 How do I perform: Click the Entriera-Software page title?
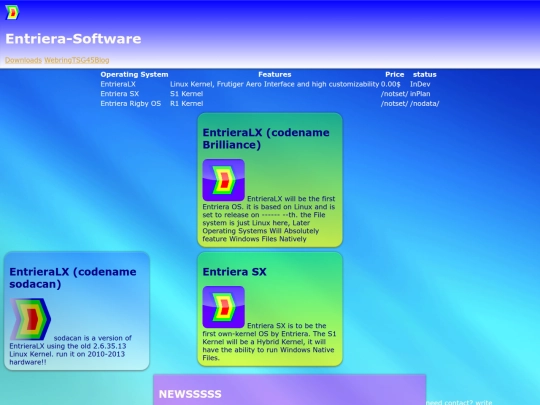[73, 39]
